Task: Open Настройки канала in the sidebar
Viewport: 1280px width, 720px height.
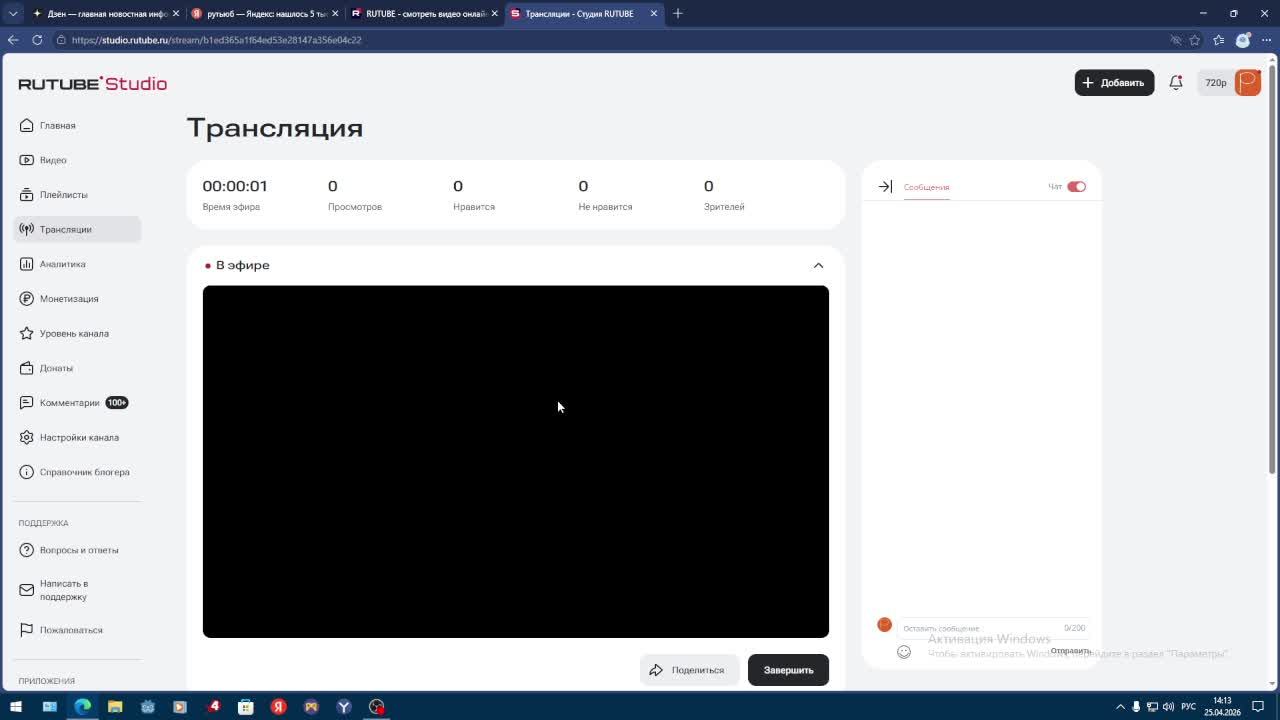Action: coord(79,437)
